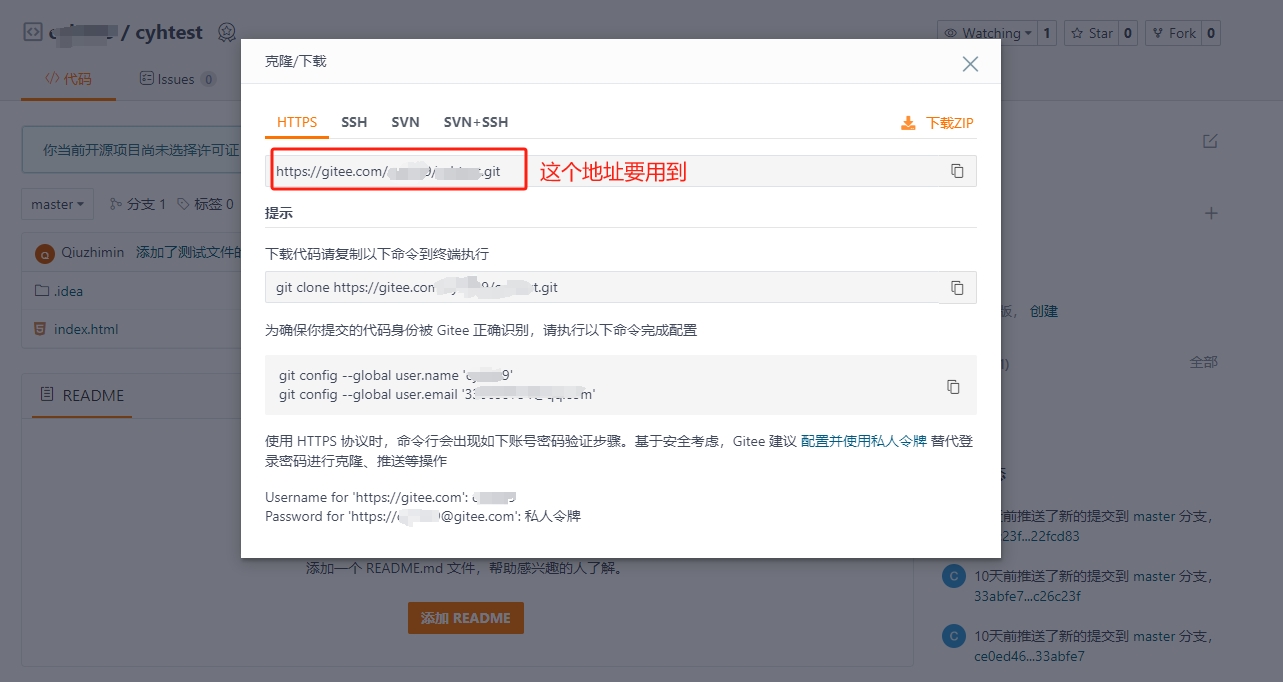Fork the repository
The height and width of the screenshot is (682, 1283).
1173,33
